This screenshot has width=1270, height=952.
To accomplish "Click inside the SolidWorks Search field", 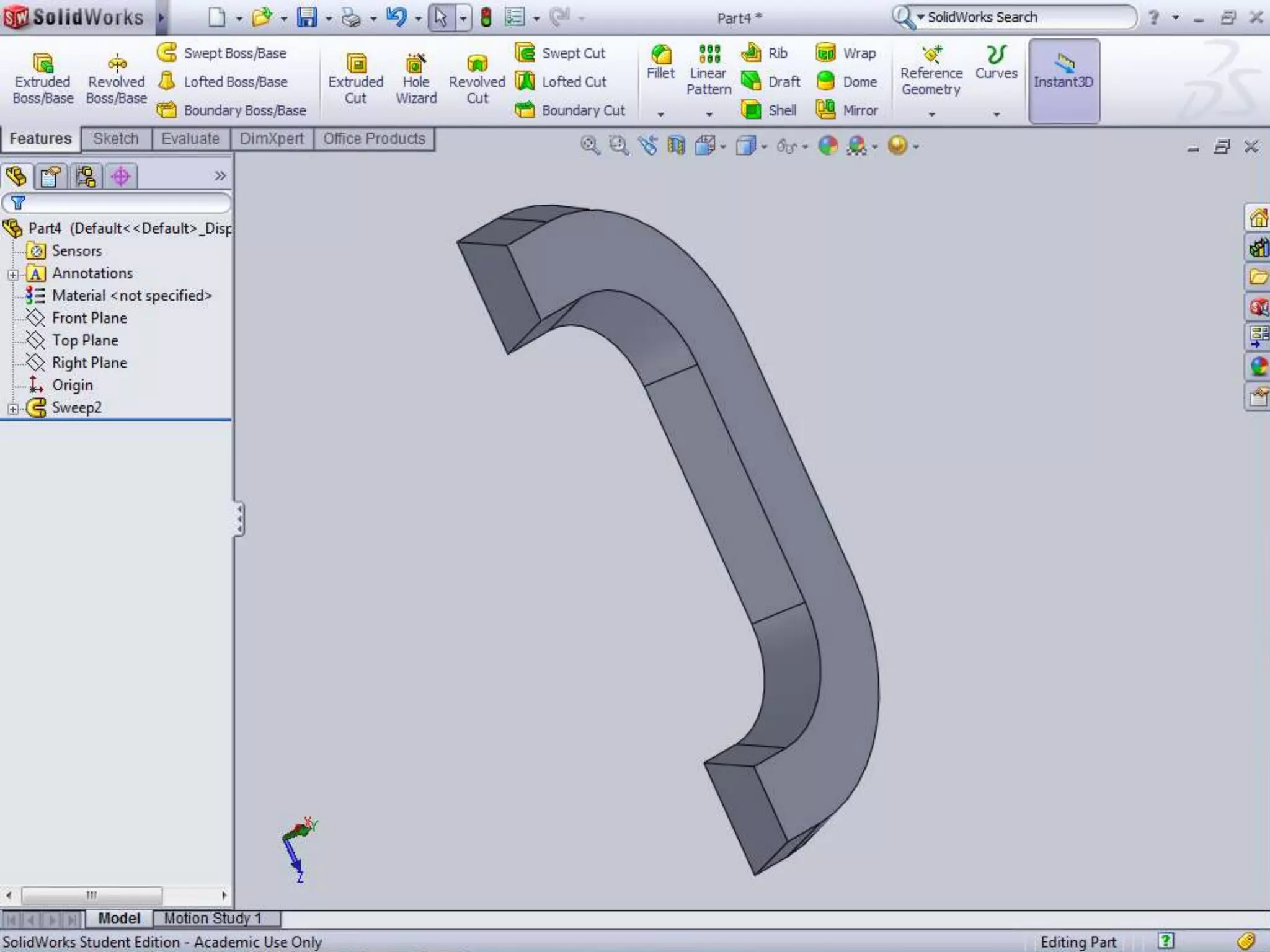I will (x=1023, y=17).
